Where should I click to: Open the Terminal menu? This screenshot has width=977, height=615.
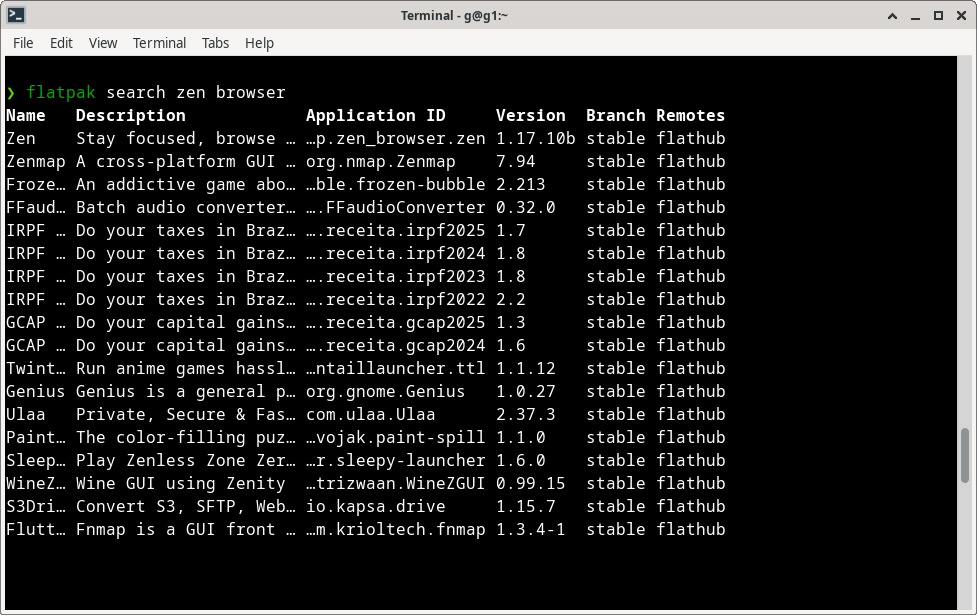160,43
